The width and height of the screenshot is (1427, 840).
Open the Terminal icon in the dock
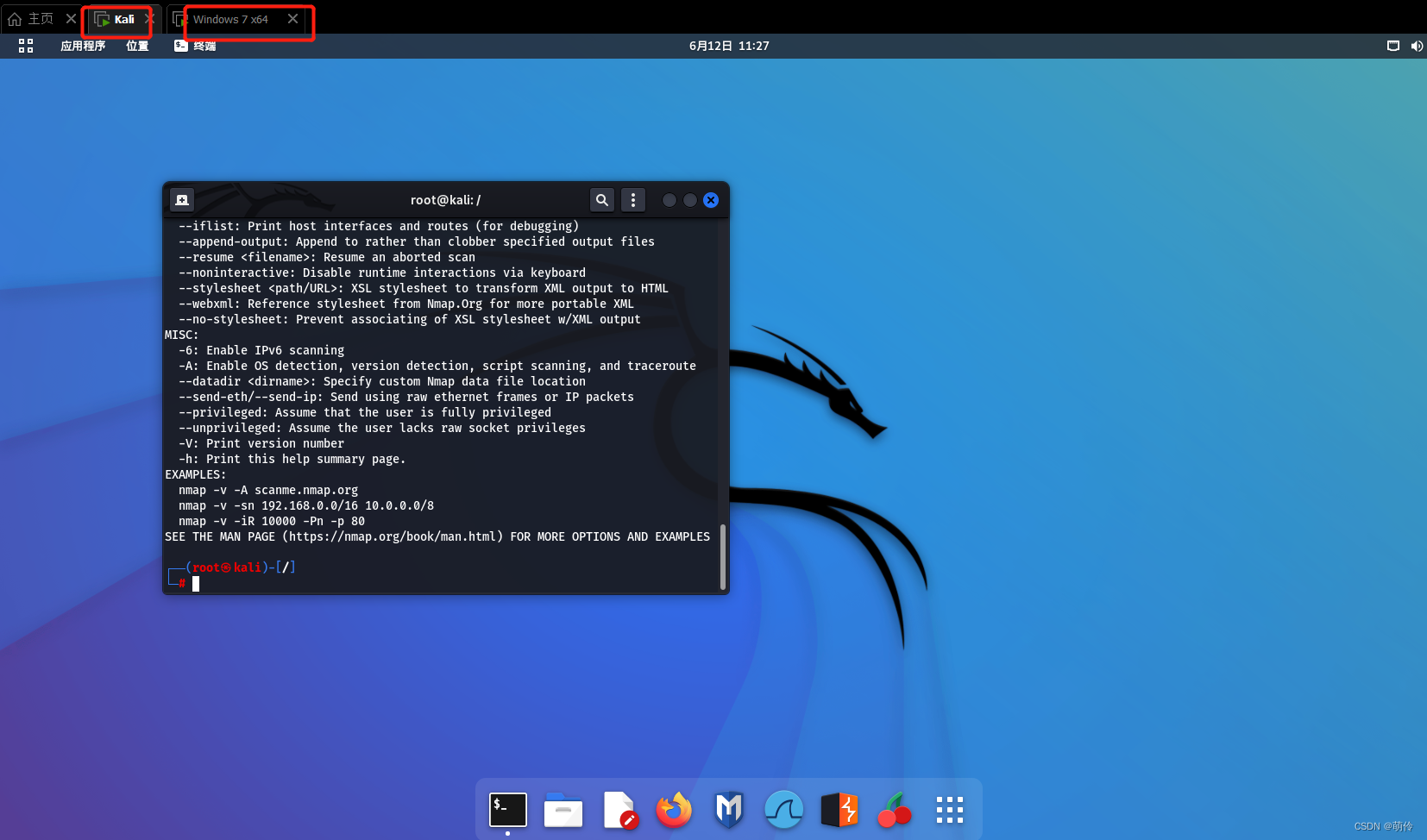coord(508,810)
